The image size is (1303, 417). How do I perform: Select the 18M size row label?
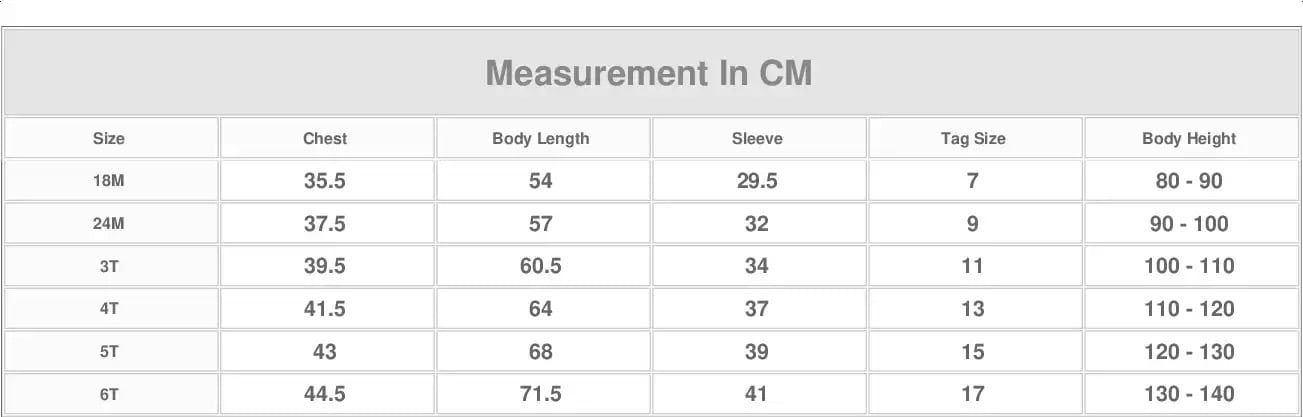click(x=109, y=181)
